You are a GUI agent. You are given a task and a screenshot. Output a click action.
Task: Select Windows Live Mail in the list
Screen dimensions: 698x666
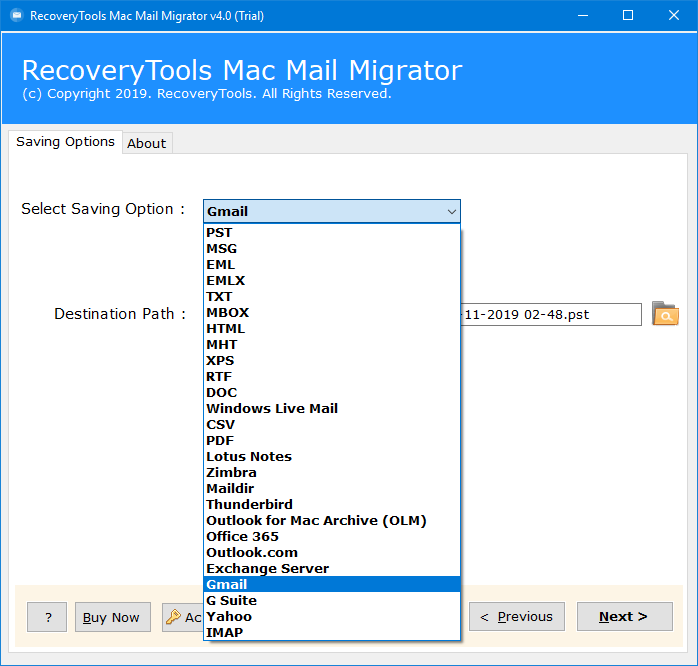(332, 409)
